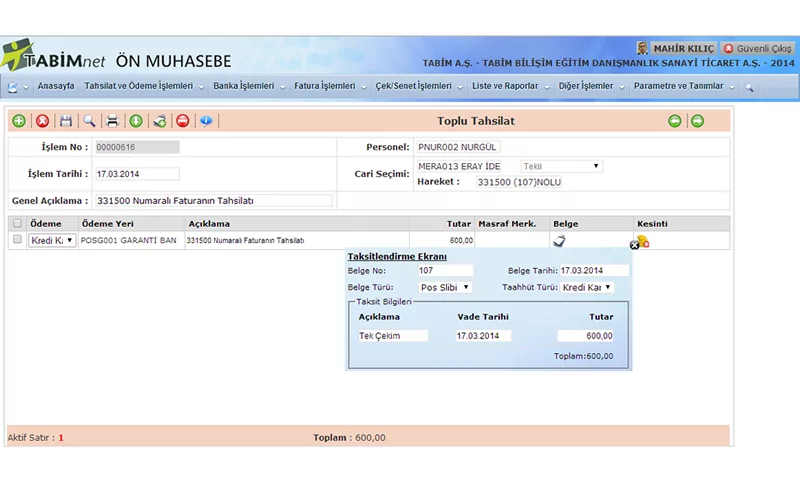Viewport: 800px width, 500px height.
Task: Expand Tahsilat ve Ödeme İşlemleri menu
Action: 144,86
